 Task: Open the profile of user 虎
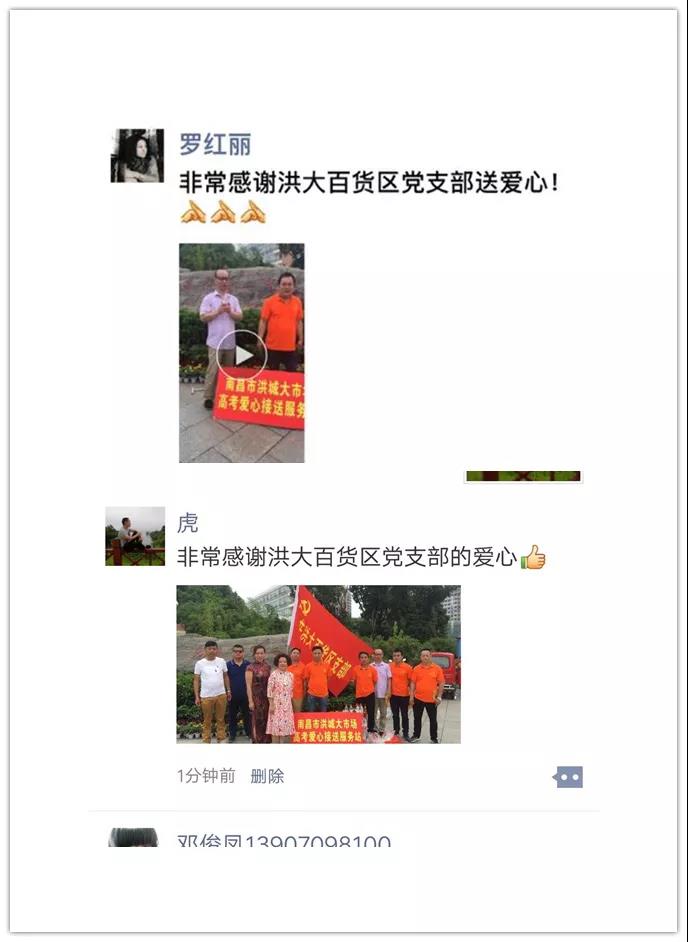pos(187,523)
